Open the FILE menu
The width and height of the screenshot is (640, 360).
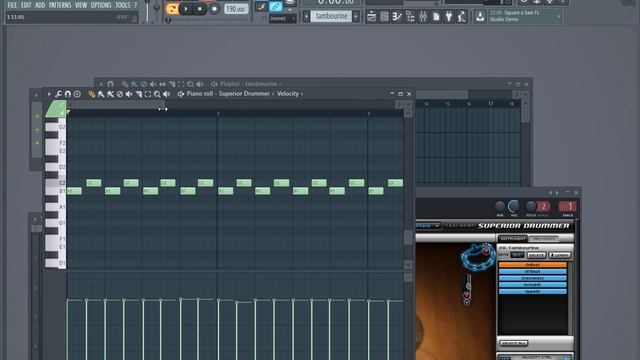pos(12,5)
